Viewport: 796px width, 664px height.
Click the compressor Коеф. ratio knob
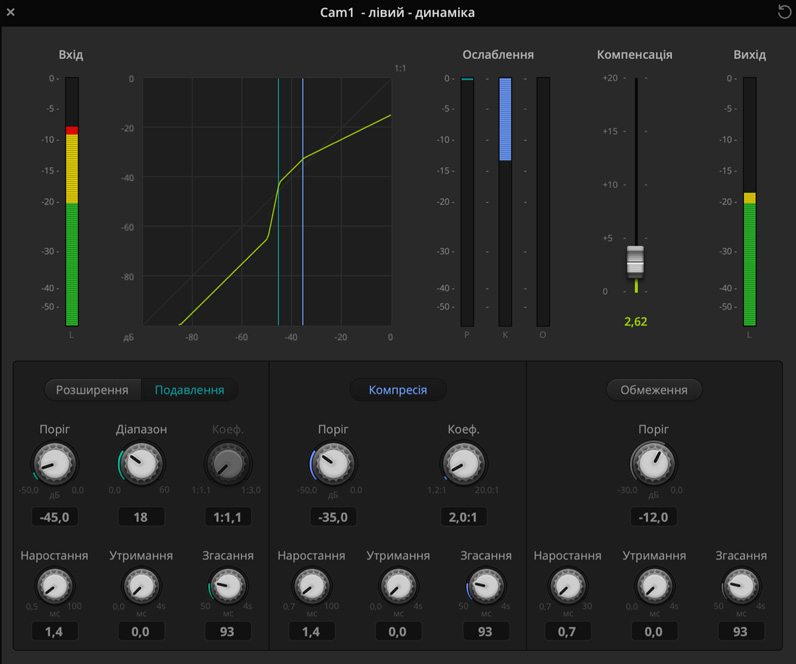pos(463,464)
